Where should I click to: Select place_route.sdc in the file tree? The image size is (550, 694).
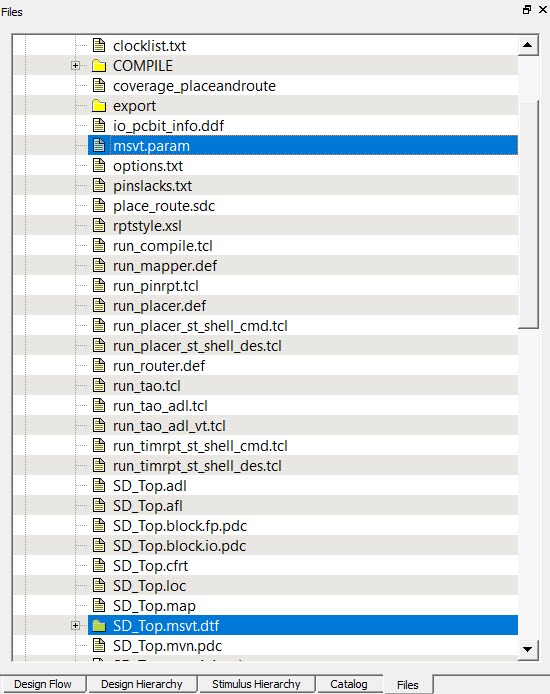(x=164, y=206)
